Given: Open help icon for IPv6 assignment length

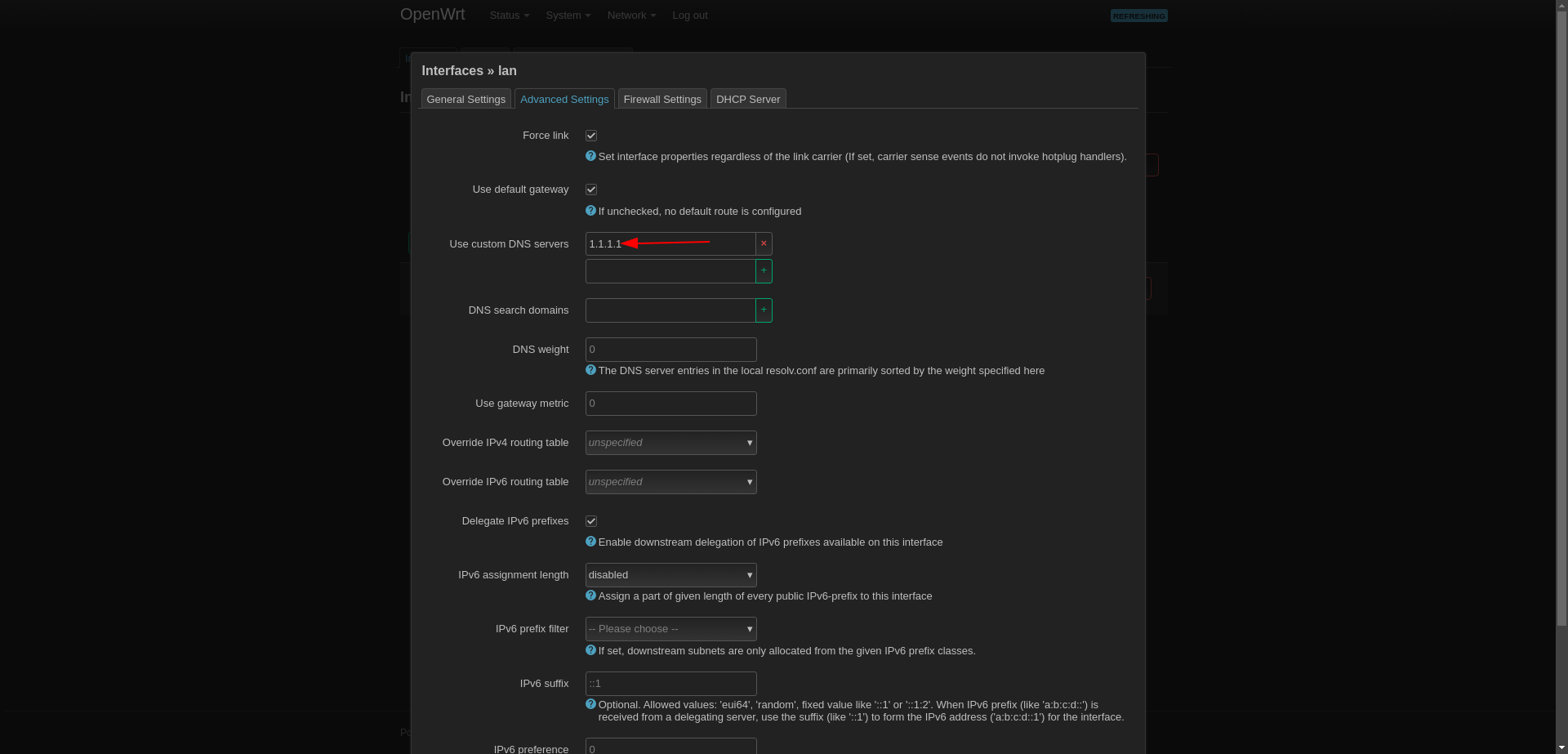Looking at the screenshot, I should 590,596.
